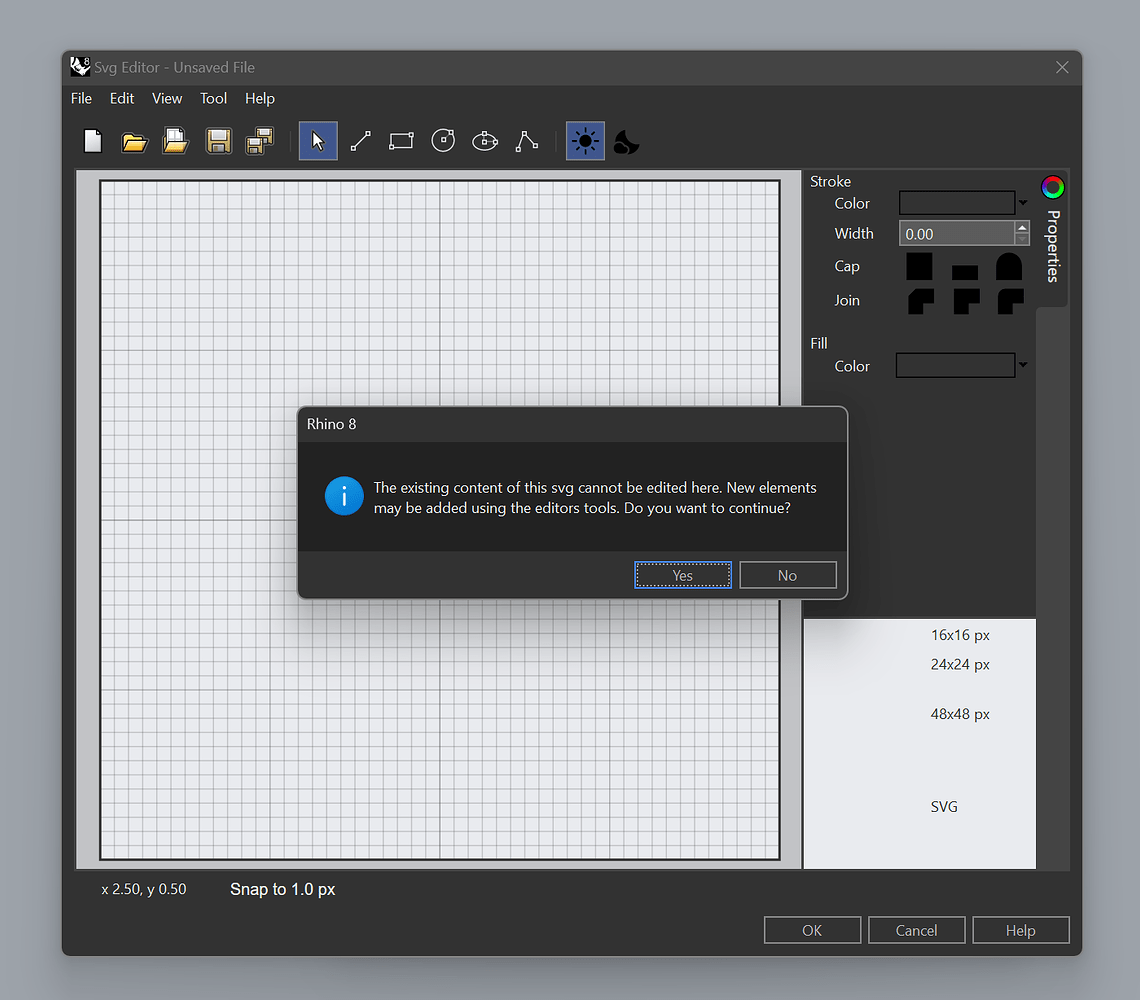Switch canvas to dark mode
The image size is (1140, 1000).
click(626, 141)
